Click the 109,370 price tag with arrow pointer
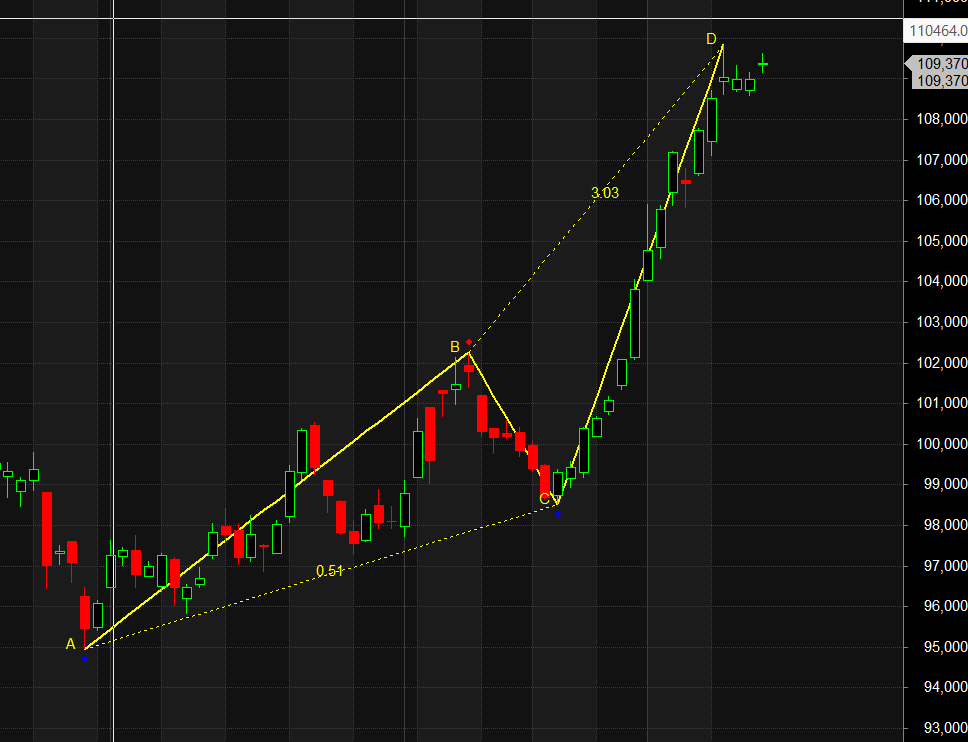Screen dimensions: 968x742 click(937, 64)
